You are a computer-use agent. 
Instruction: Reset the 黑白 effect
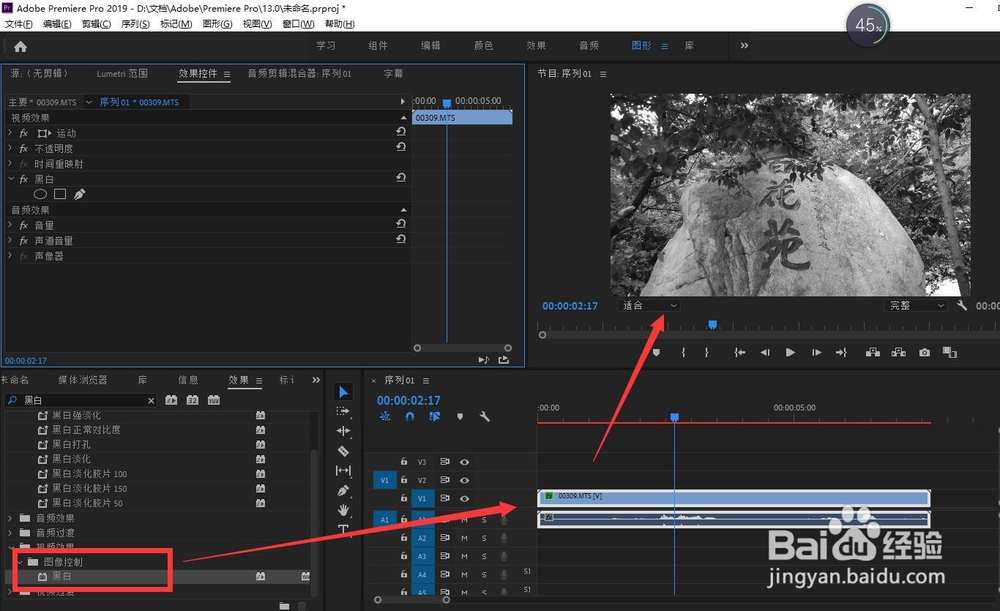[x=401, y=178]
